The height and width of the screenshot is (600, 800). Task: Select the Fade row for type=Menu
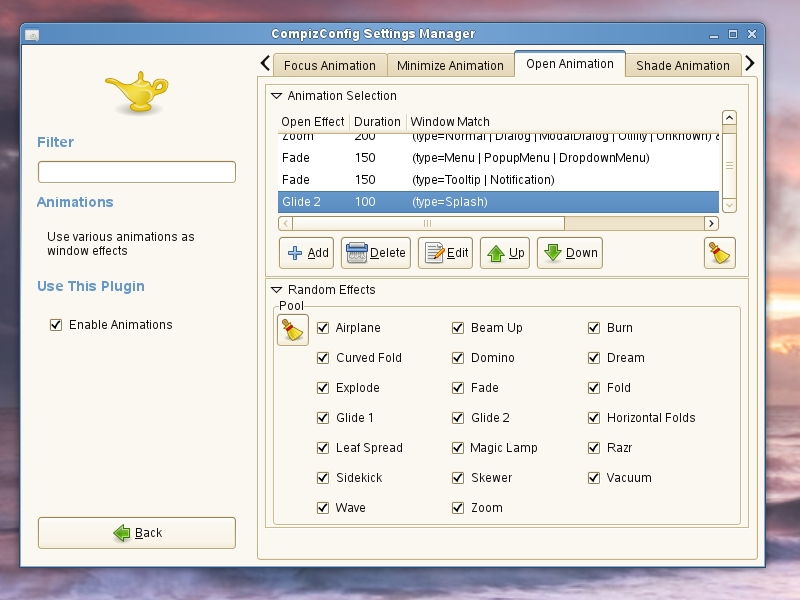(x=498, y=158)
